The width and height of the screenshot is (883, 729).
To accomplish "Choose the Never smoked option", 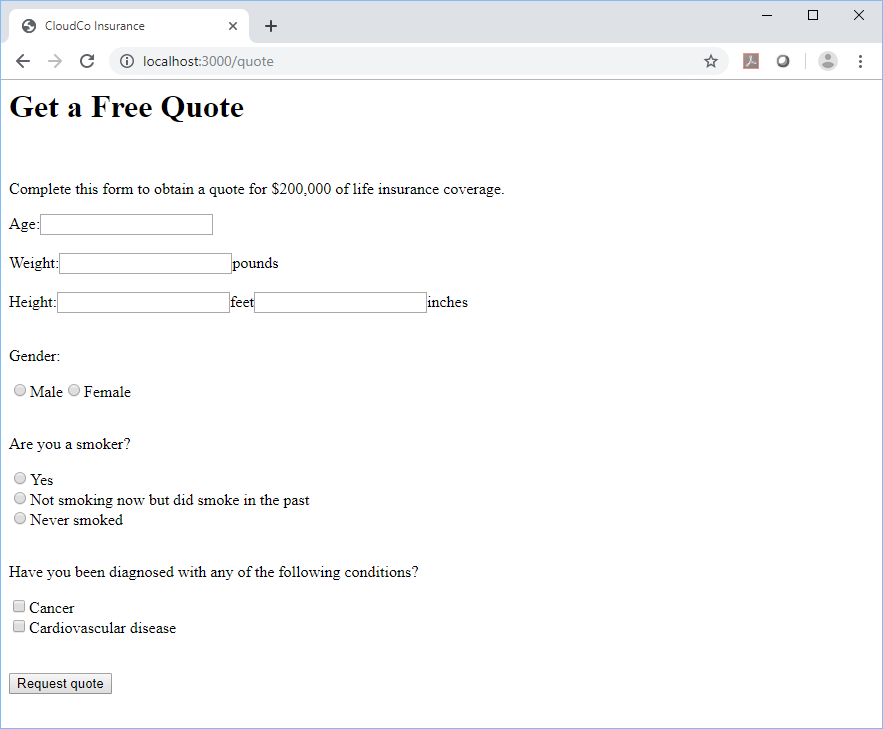I will pyautogui.click(x=20, y=518).
